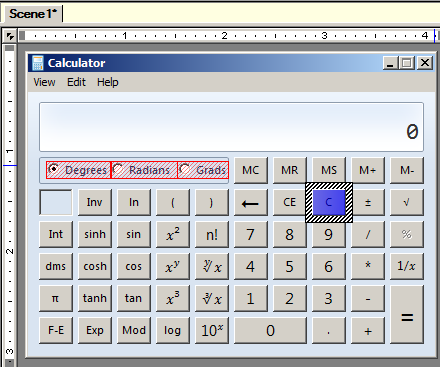Click the x squared button
Image resolution: width=440 pixels, height=367 pixels.
tap(173, 234)
